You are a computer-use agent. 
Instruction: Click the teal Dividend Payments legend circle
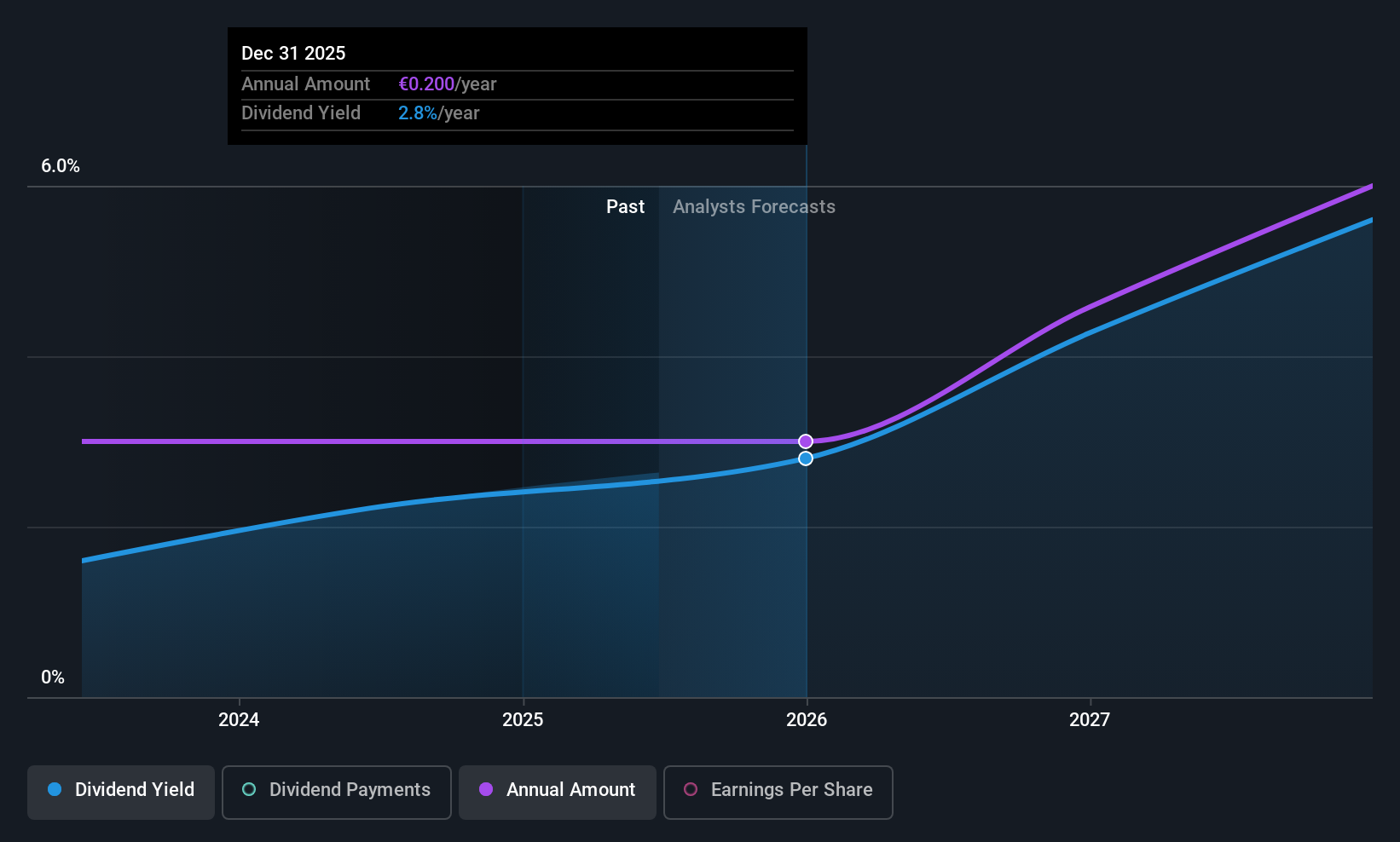pos(249,789)
